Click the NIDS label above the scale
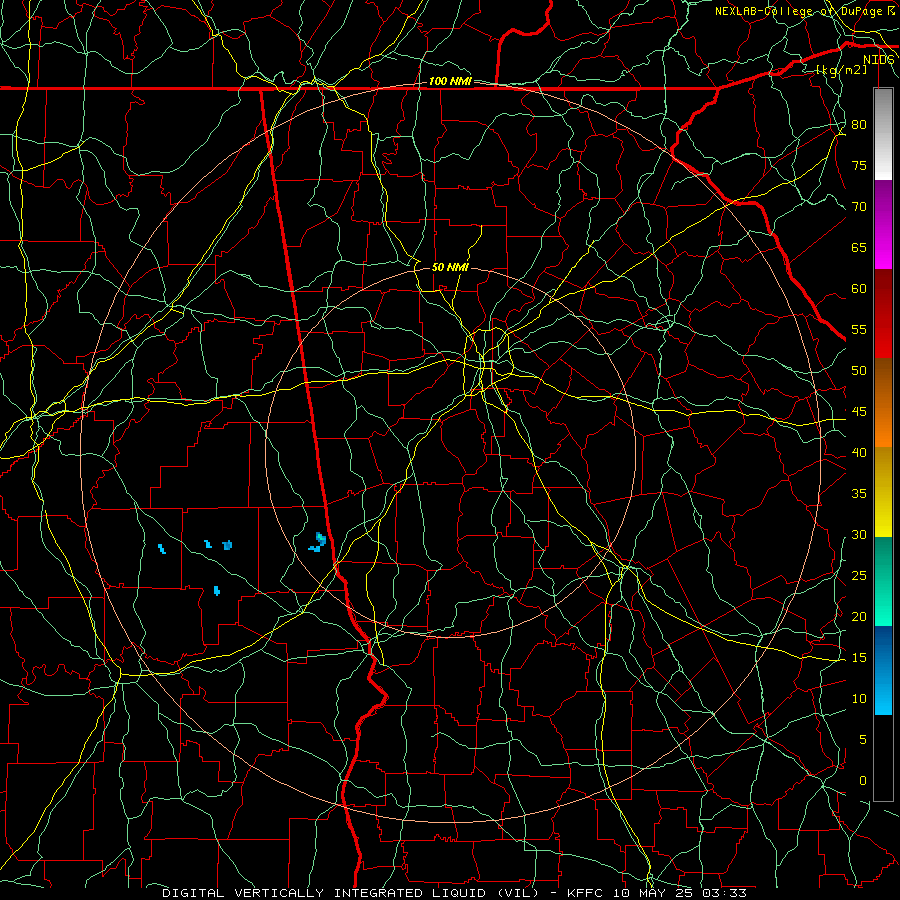The height and width of the screenshot is (900, 900). coord(878,60)
